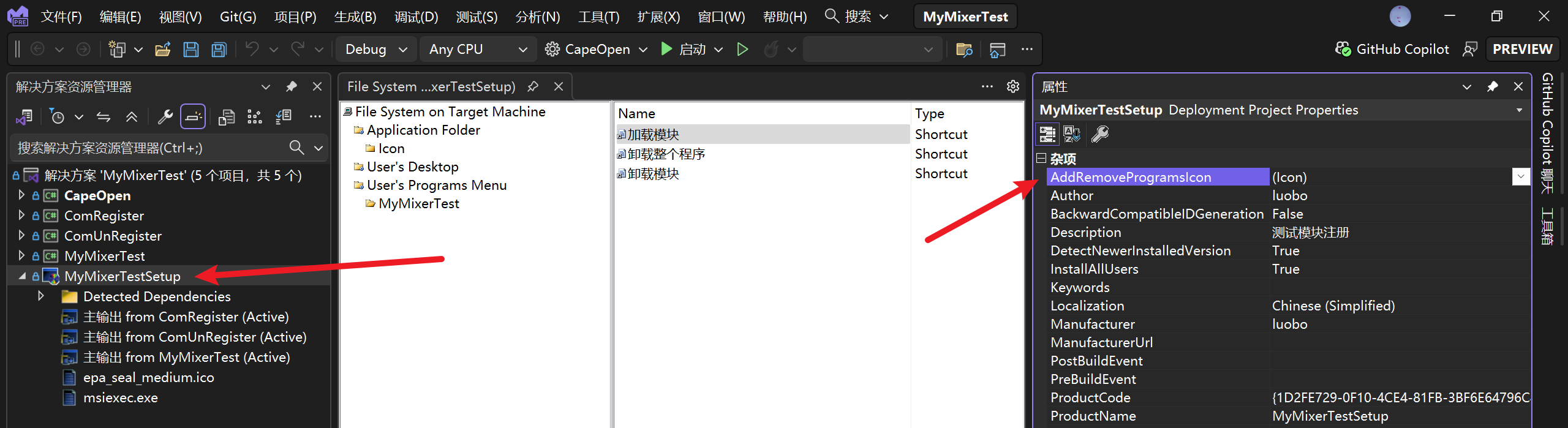Click the search magnifier in Solution Explorer
The image size is (1568, 428).
click(296, 148)
